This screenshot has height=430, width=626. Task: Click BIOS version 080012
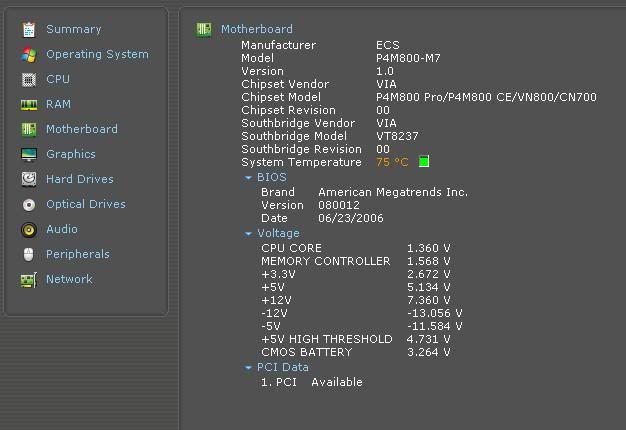click(339, 205)
